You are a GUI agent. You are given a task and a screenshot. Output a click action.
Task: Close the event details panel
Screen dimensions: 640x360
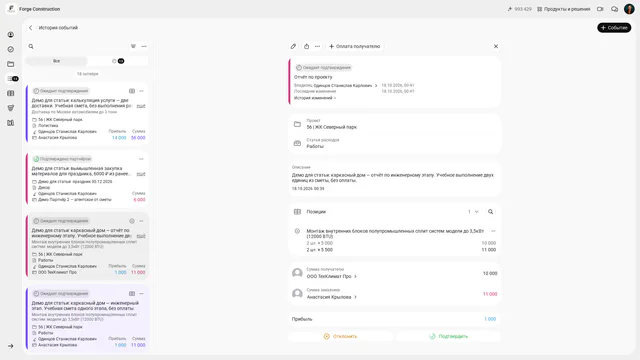(x=496, y=47)
